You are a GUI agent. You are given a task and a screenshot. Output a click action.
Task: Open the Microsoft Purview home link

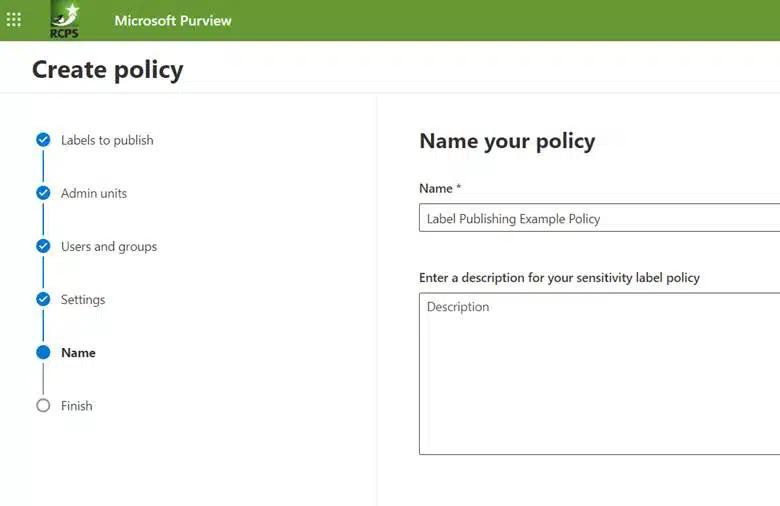[x=173, y=20]
